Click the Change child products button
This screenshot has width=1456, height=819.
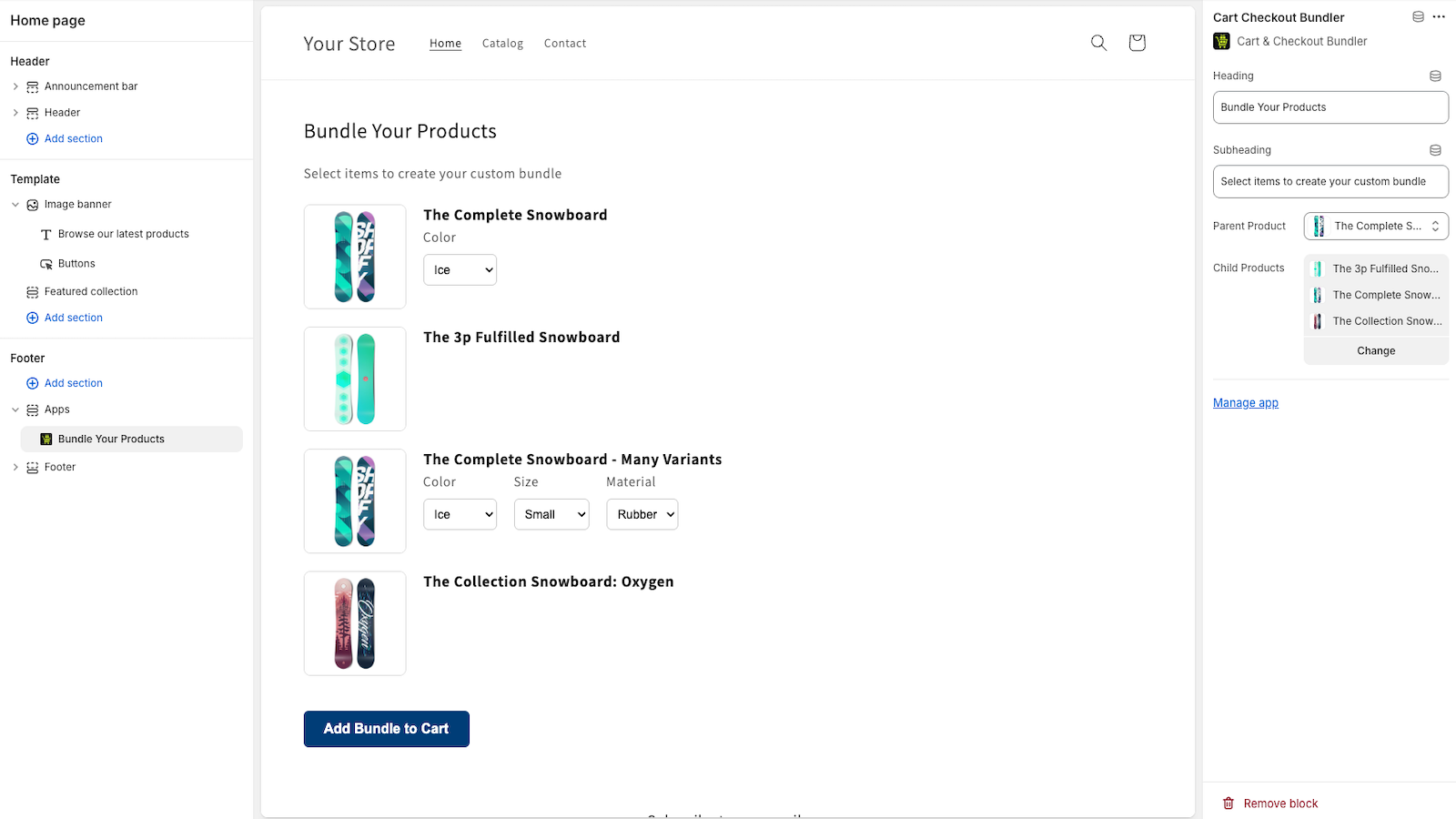[1376, 351]
